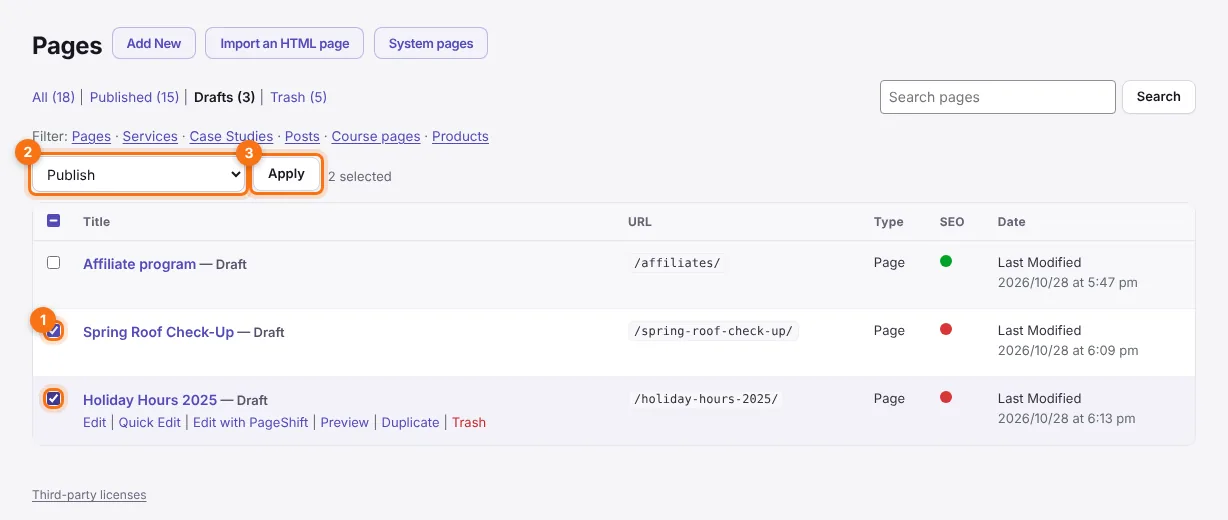
Task: Click the Date column header
Action: [x=1012, y=222]
